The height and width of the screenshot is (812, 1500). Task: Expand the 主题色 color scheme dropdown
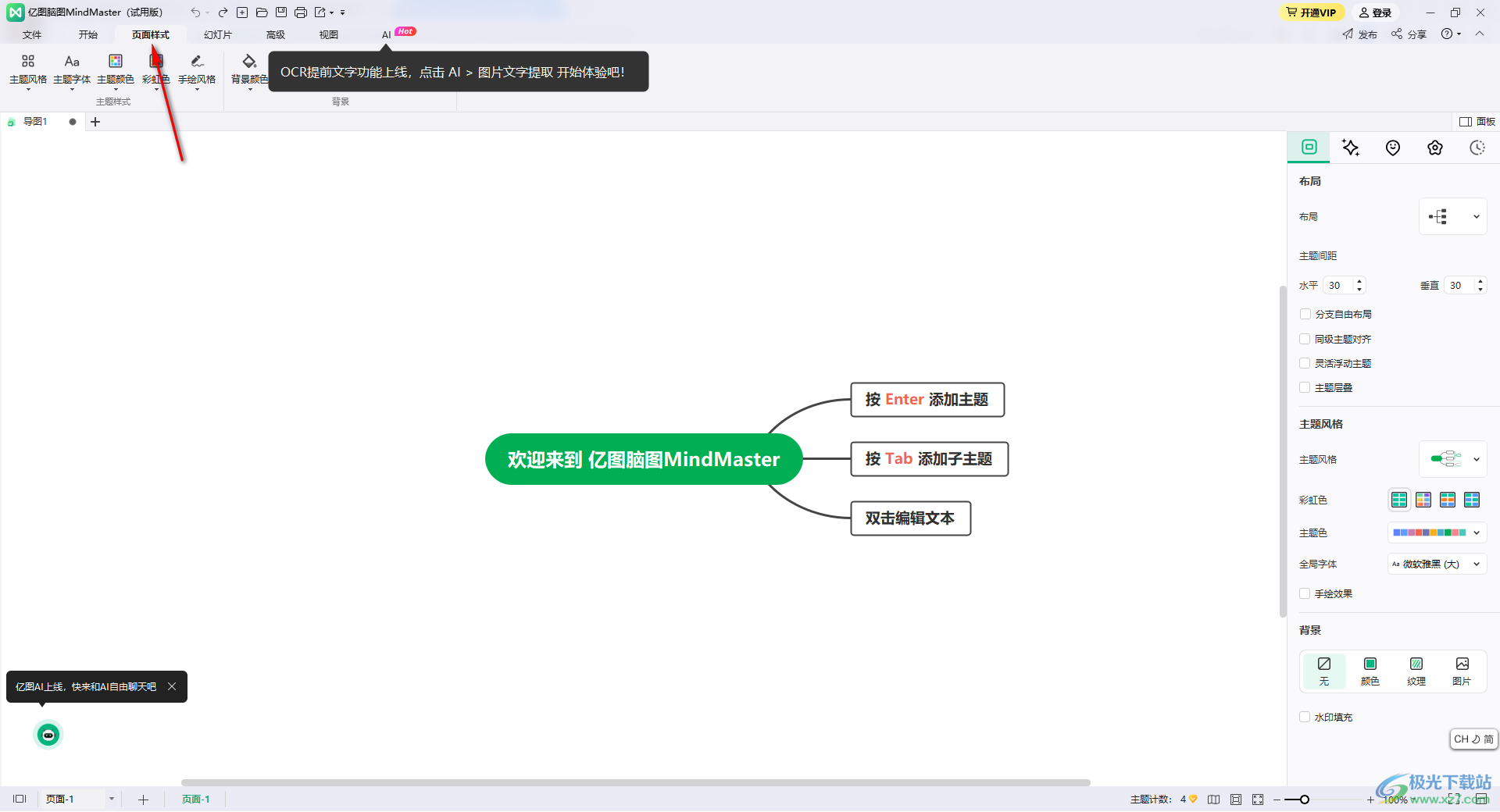pyautogui.click(x=1437, y=532)
